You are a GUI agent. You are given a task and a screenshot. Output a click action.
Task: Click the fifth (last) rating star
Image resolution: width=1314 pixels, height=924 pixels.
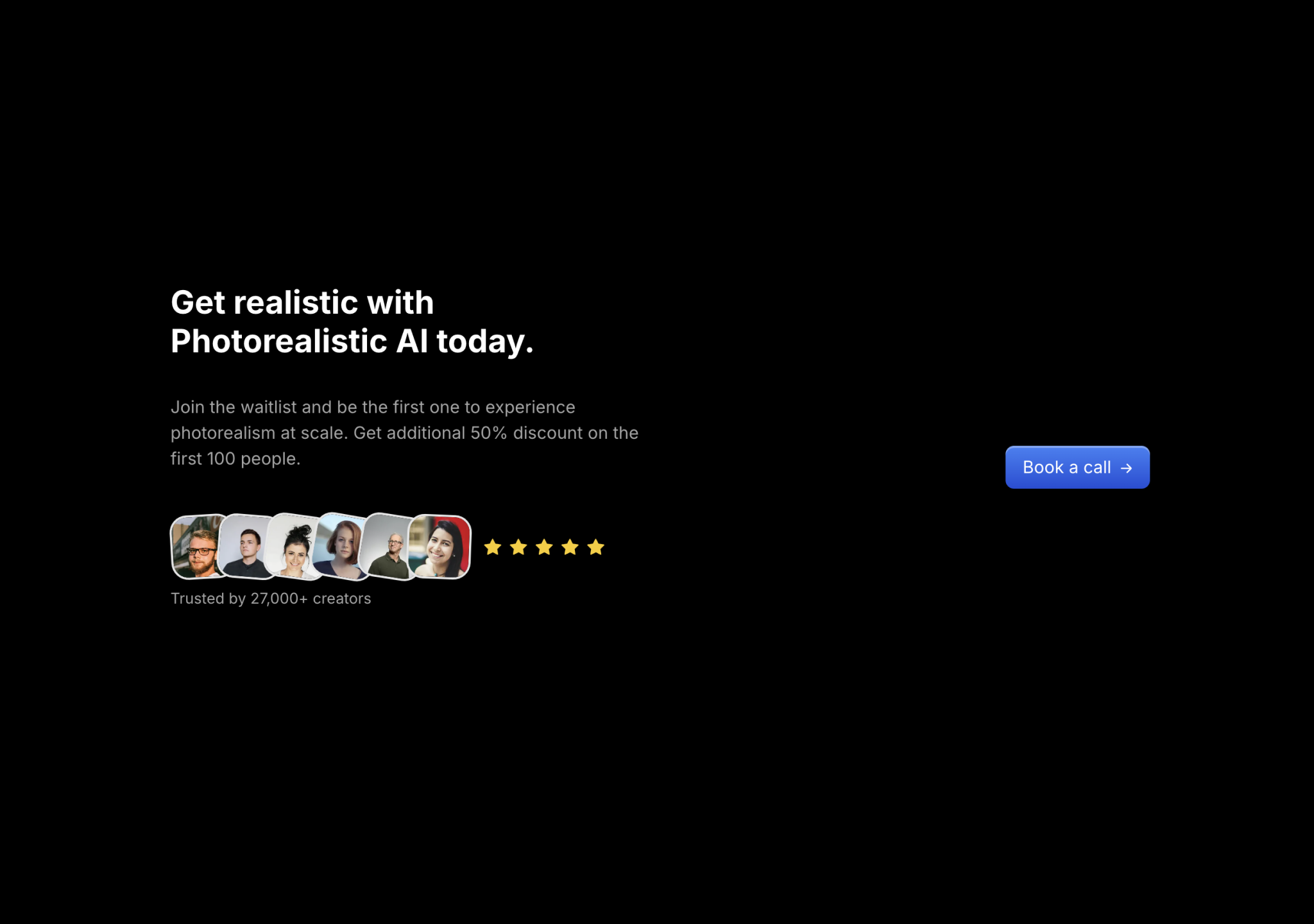coord(596,547)
